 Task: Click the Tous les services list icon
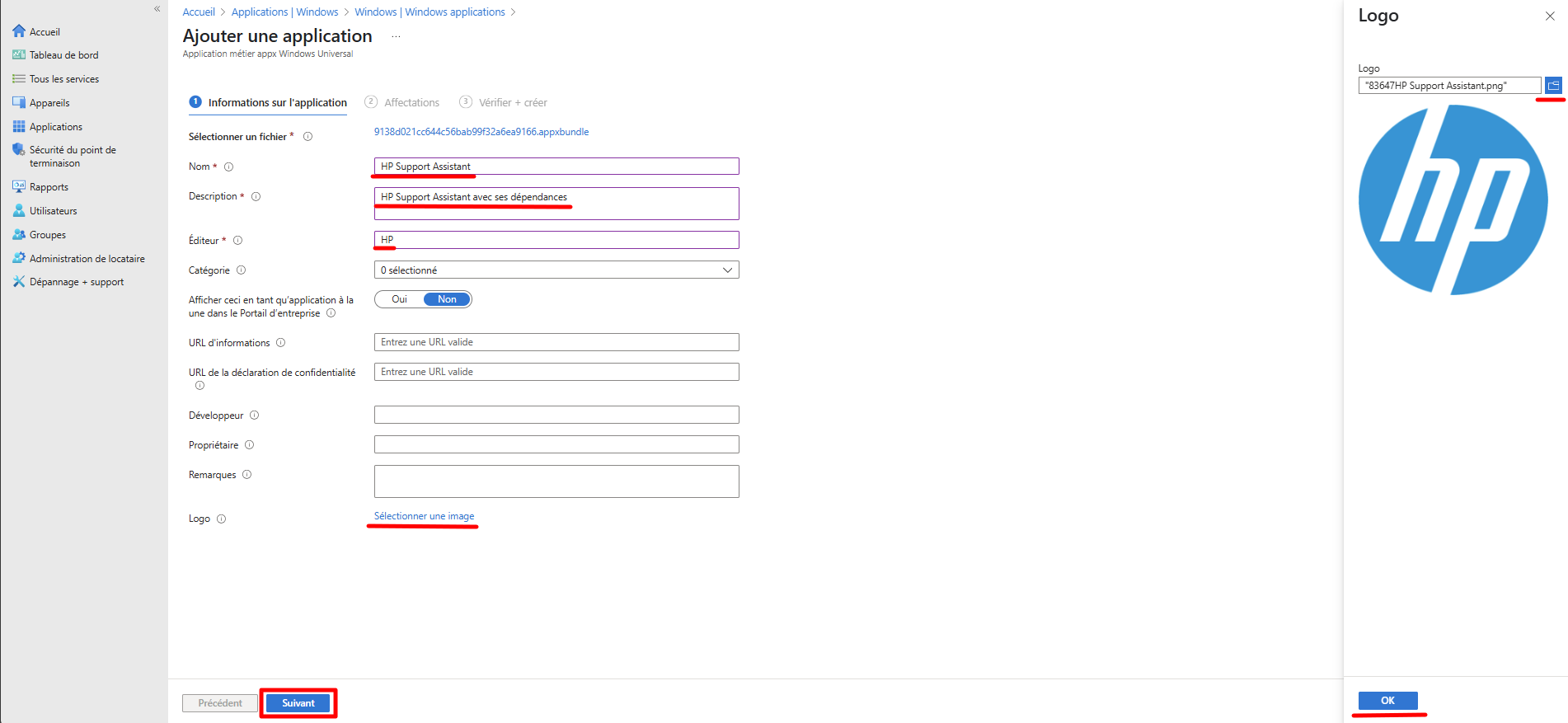[19, 79]
